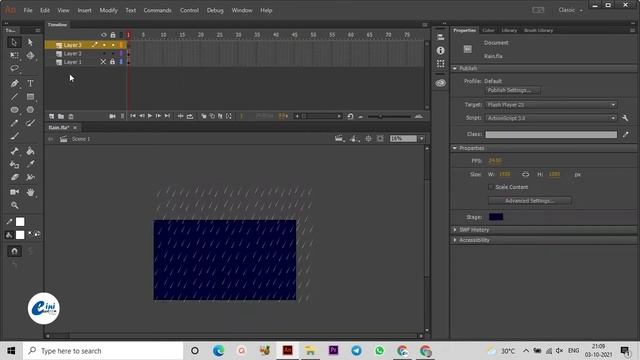640x360 pixels.
Task: Choose the Pencil tool
Action: click(14, 123)
